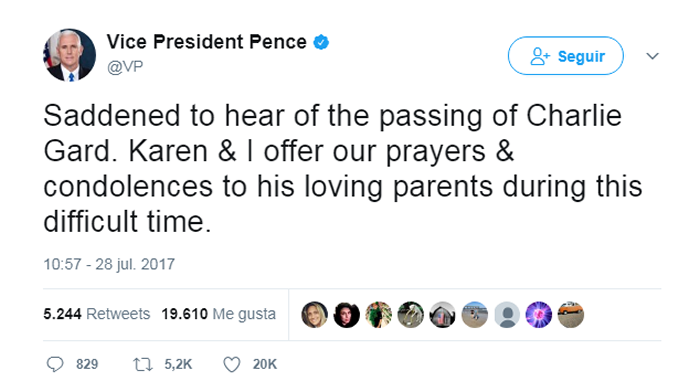Click the orange car liker avatar
This screenshot has width=700, height=392.
(x=571, y=315)
